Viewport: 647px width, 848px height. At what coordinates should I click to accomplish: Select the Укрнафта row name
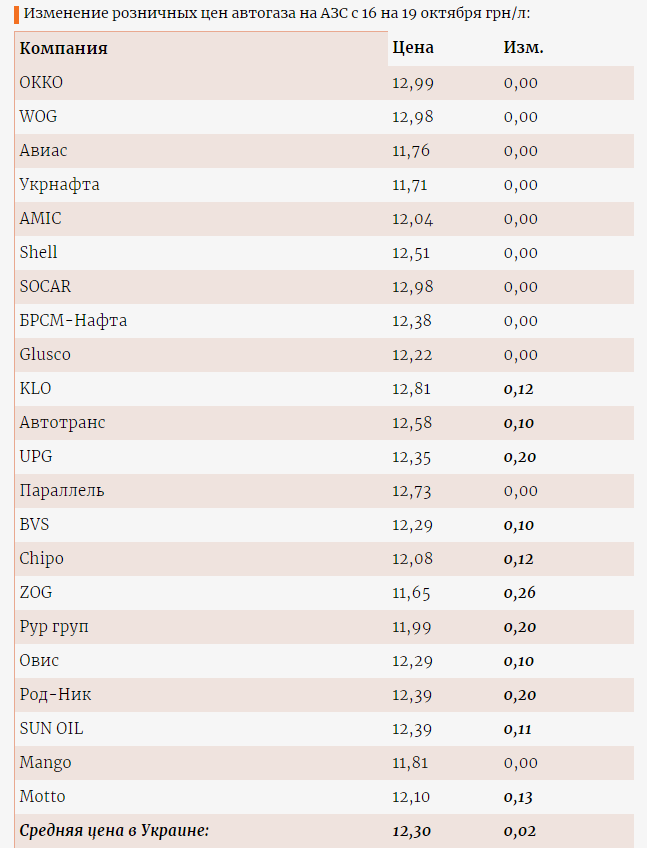click(60, 185)
